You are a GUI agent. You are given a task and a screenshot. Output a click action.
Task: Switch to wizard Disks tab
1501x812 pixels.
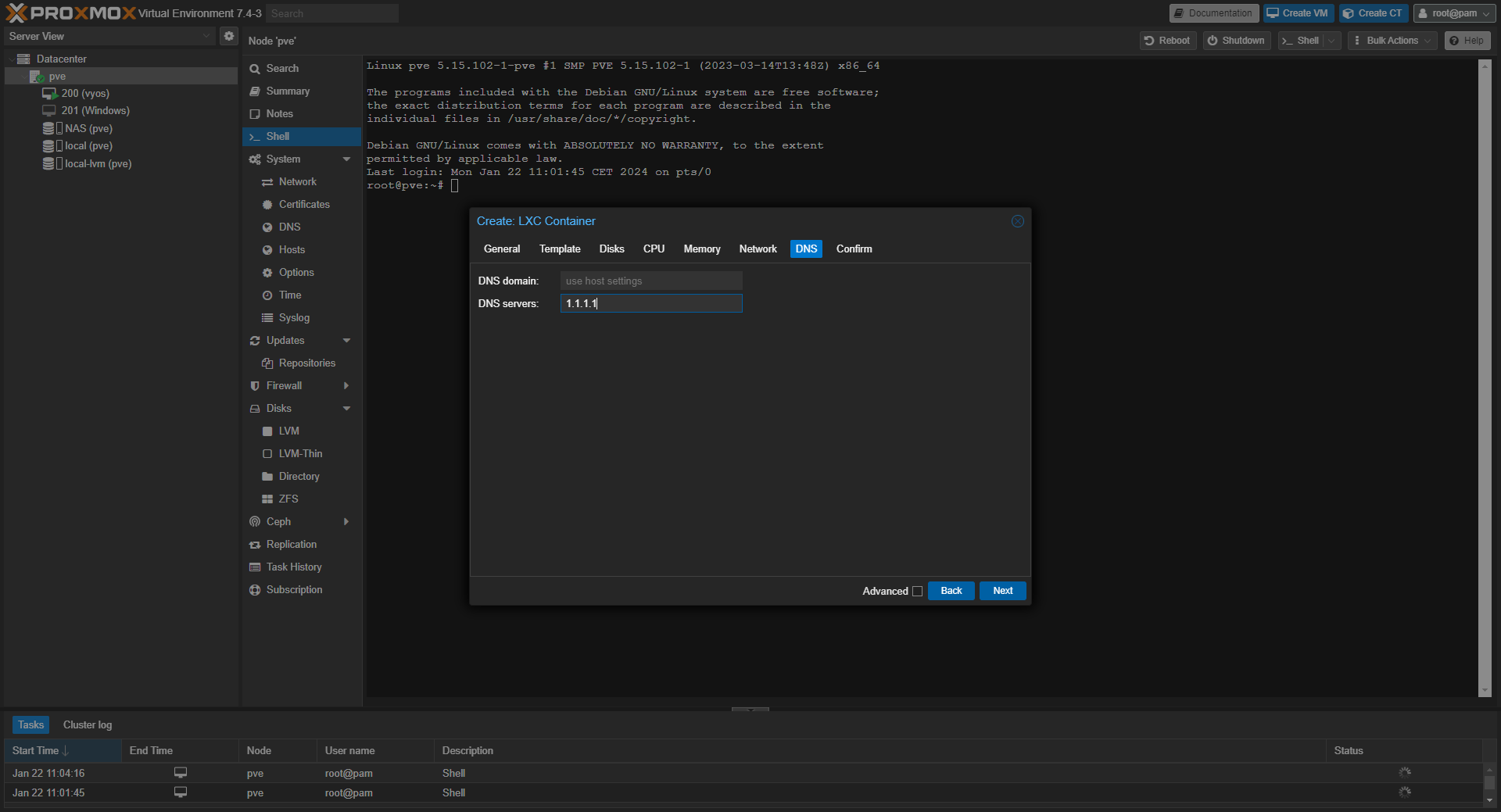pyautogui.click(x=611, y=249)
